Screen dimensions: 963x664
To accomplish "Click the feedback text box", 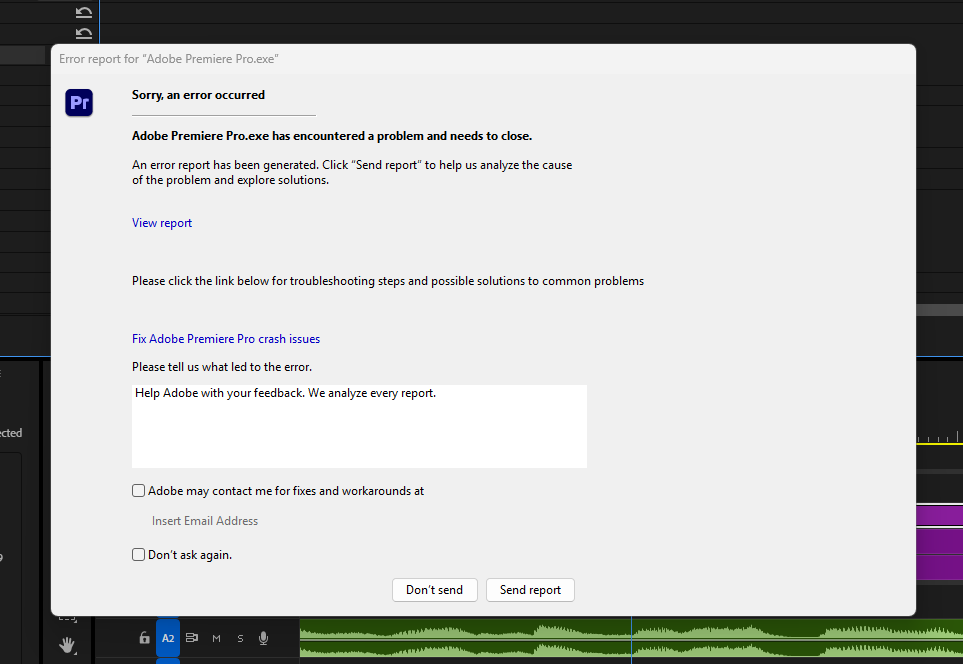I will (359, 426).
